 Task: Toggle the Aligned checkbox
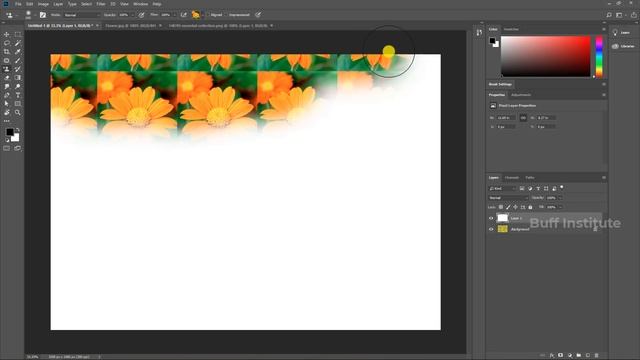[207, 15]
